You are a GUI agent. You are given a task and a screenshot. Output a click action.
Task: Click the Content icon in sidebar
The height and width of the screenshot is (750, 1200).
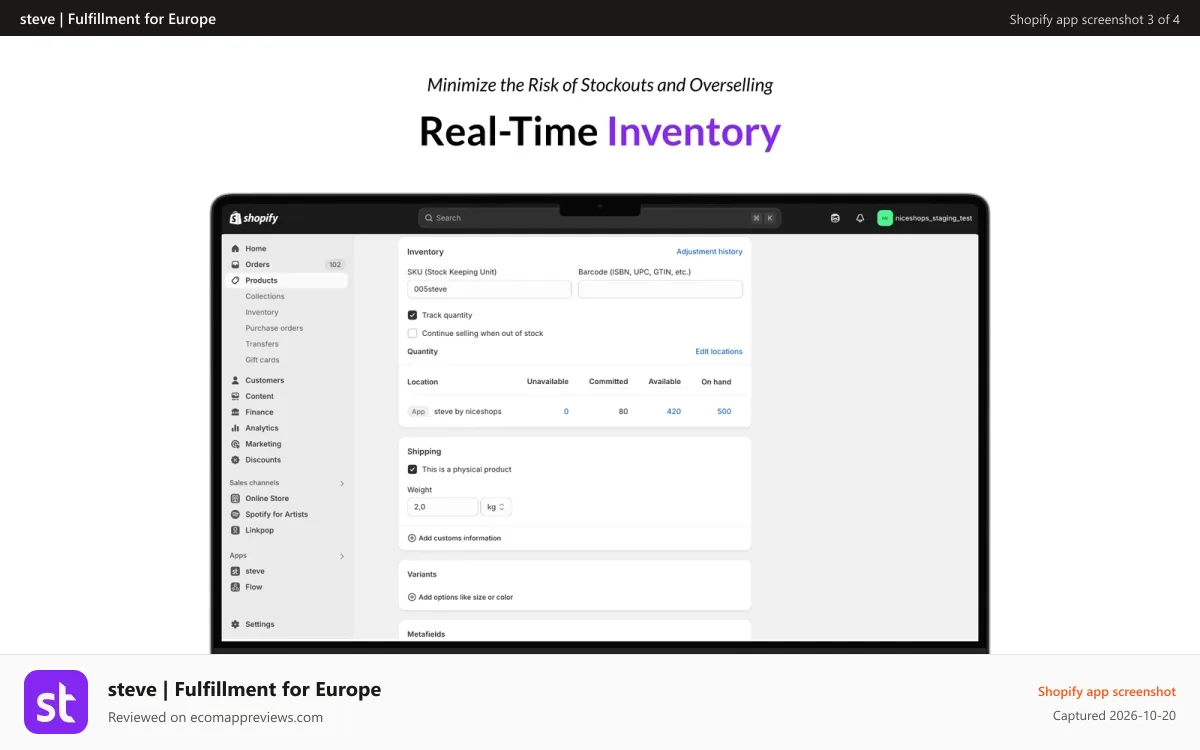235,396
